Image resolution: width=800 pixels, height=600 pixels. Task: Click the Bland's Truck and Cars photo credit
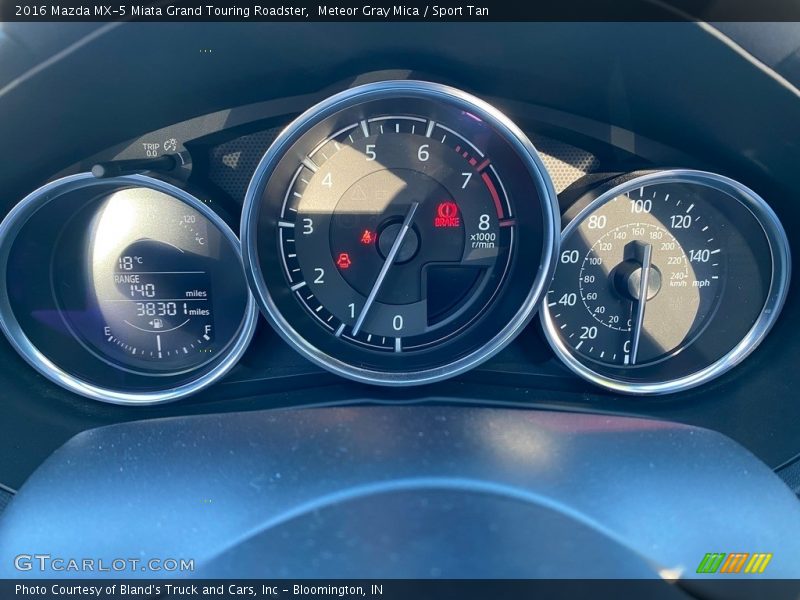click(x=199, y=590)
